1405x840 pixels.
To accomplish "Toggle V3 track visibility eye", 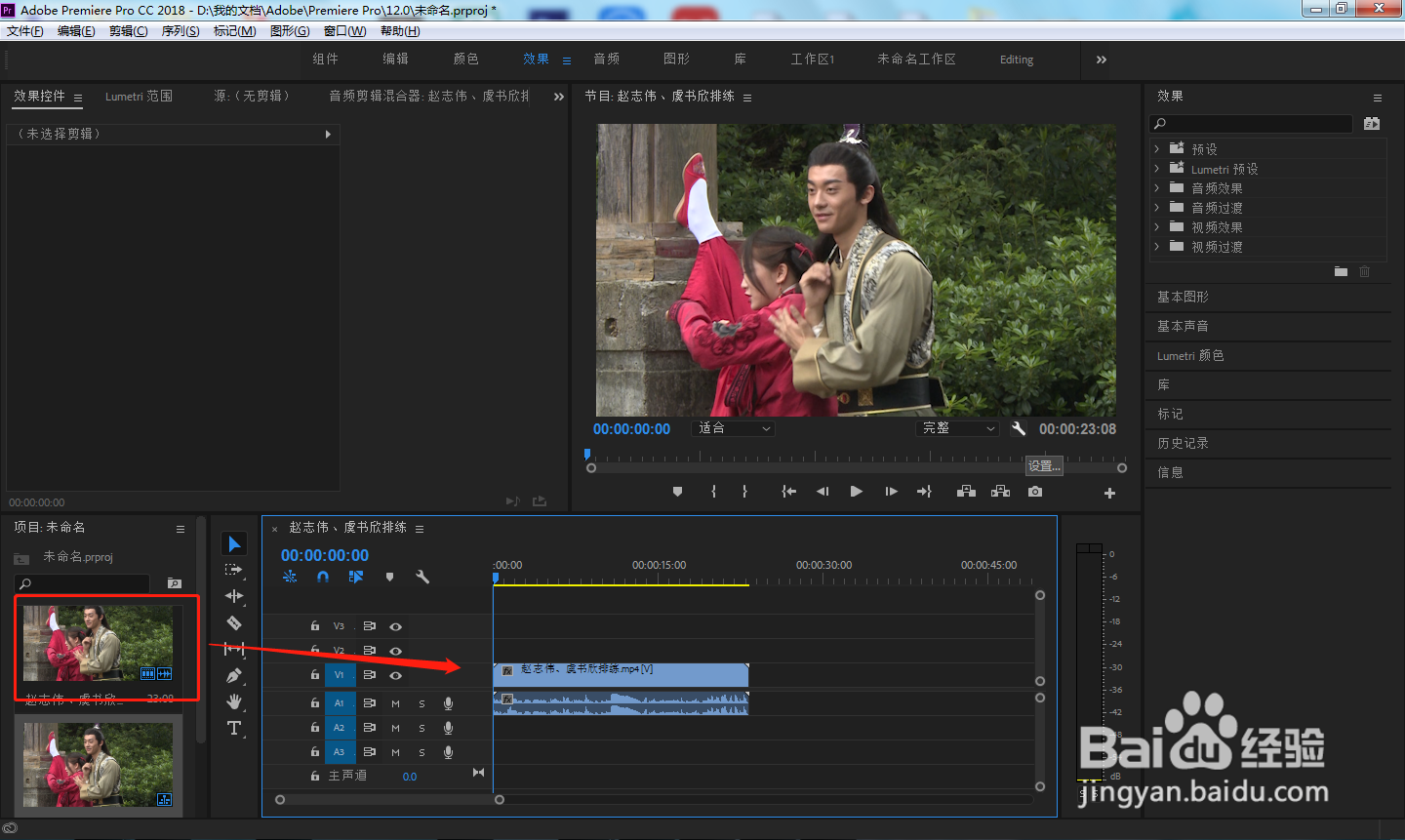I will point(395,626).
